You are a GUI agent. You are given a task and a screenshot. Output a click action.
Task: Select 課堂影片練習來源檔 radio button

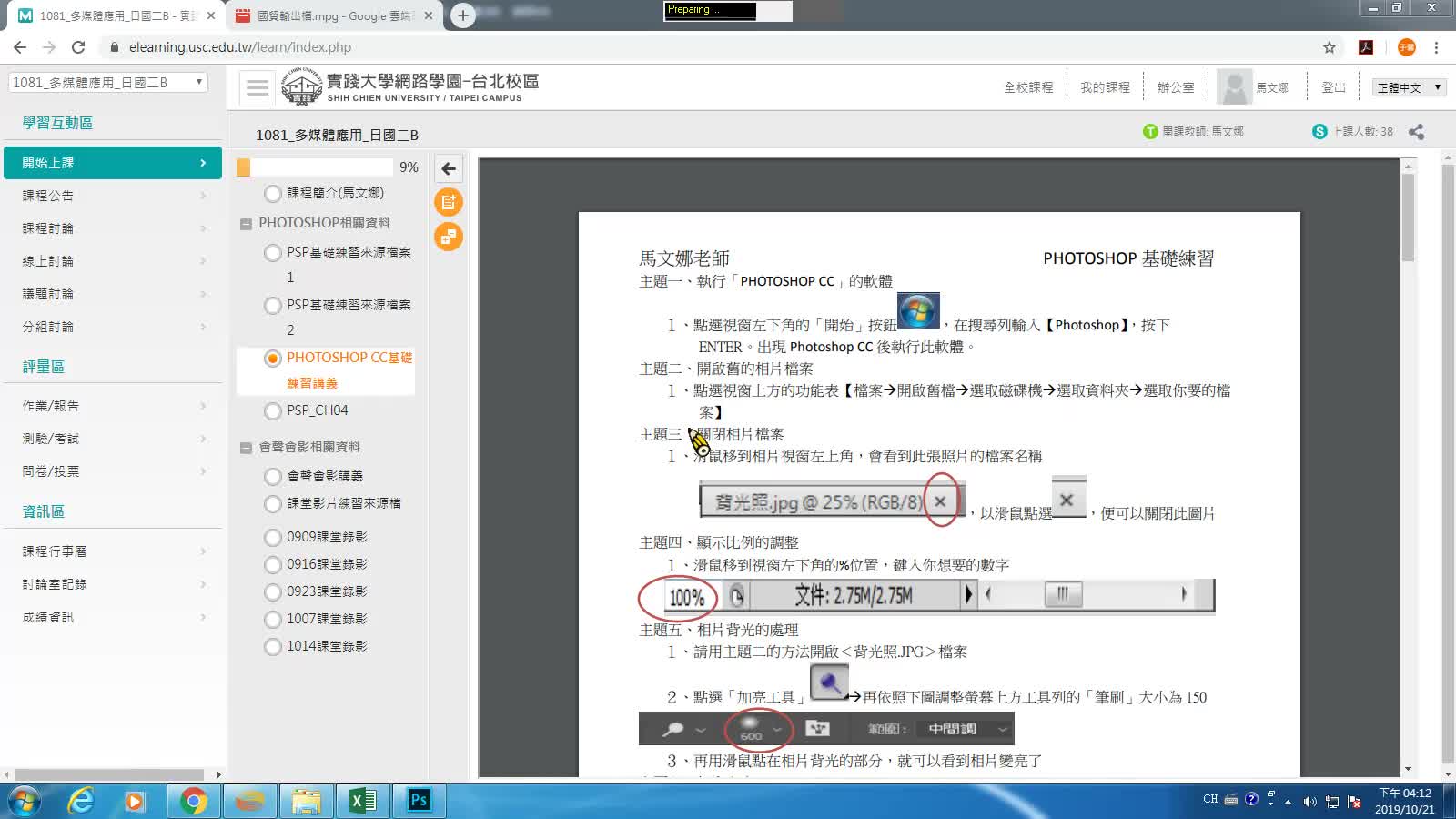tap(272, 503)
